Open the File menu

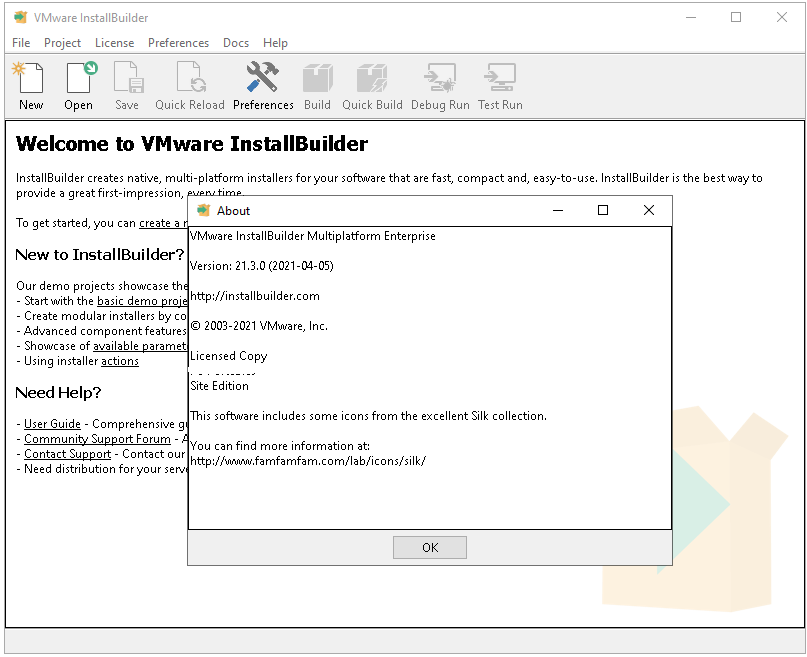pos(21,43)
